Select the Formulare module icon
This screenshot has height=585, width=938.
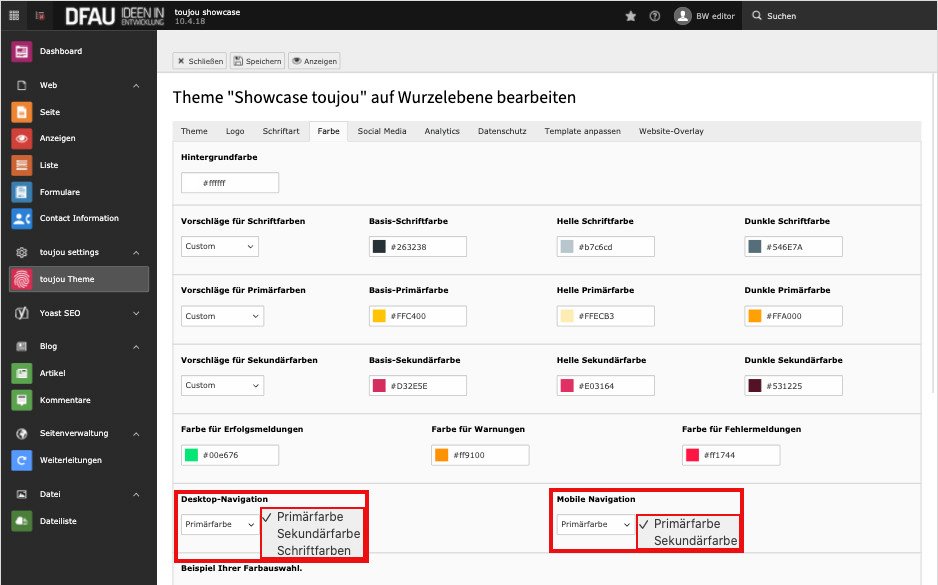(x=22, y=192)
